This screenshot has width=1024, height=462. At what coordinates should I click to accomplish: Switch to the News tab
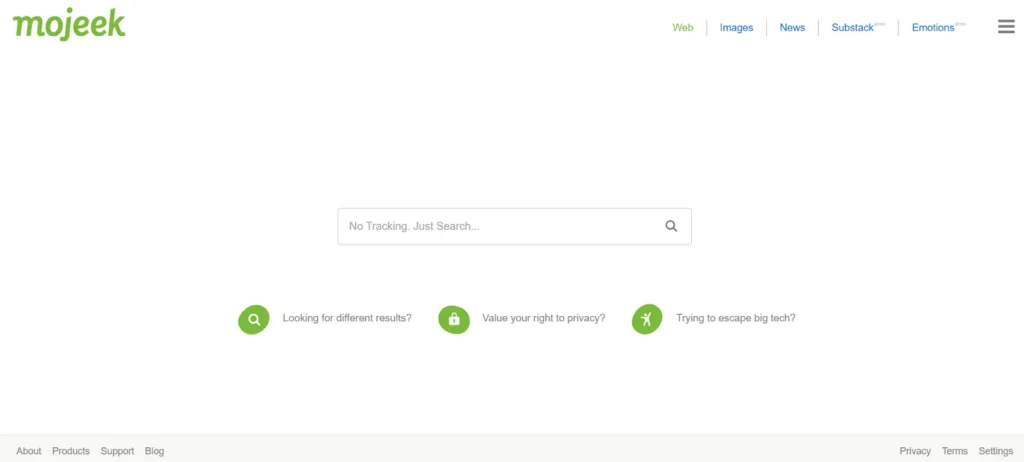(x=792, y=28)
